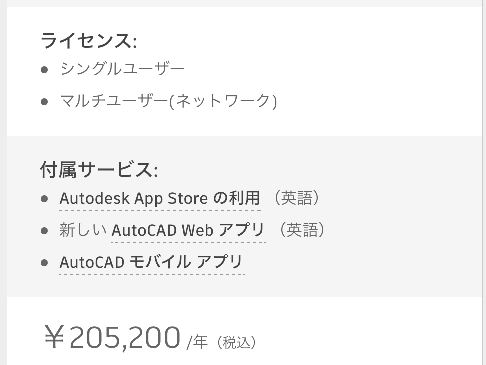Click the bullet beside 新しい AutoCAD Web
The height and width of the screenshot is (365, 486).
pyautogui.click(x=44, y=231)
